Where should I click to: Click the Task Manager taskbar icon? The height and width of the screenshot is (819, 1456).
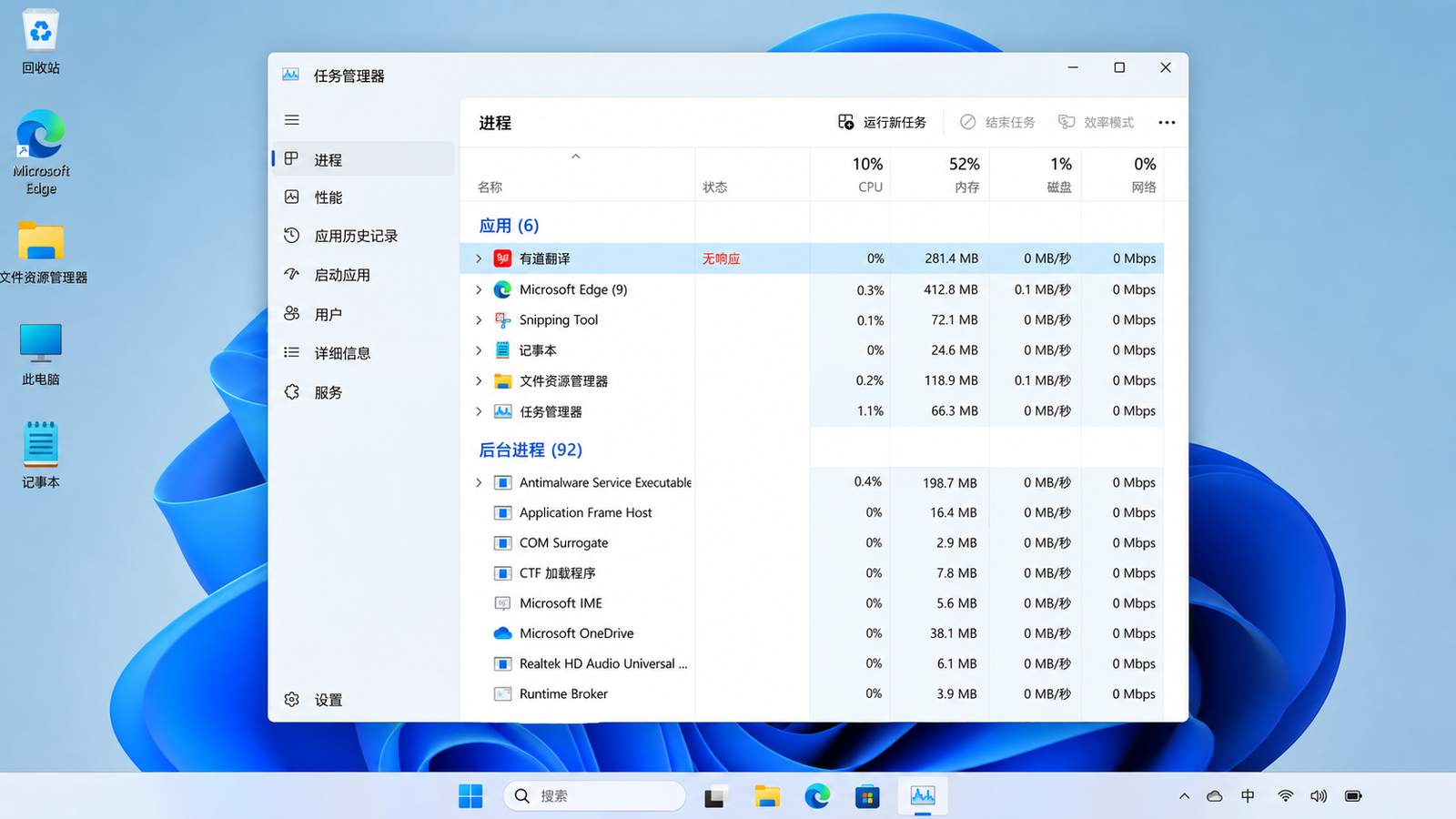click(x=923, y=796)
